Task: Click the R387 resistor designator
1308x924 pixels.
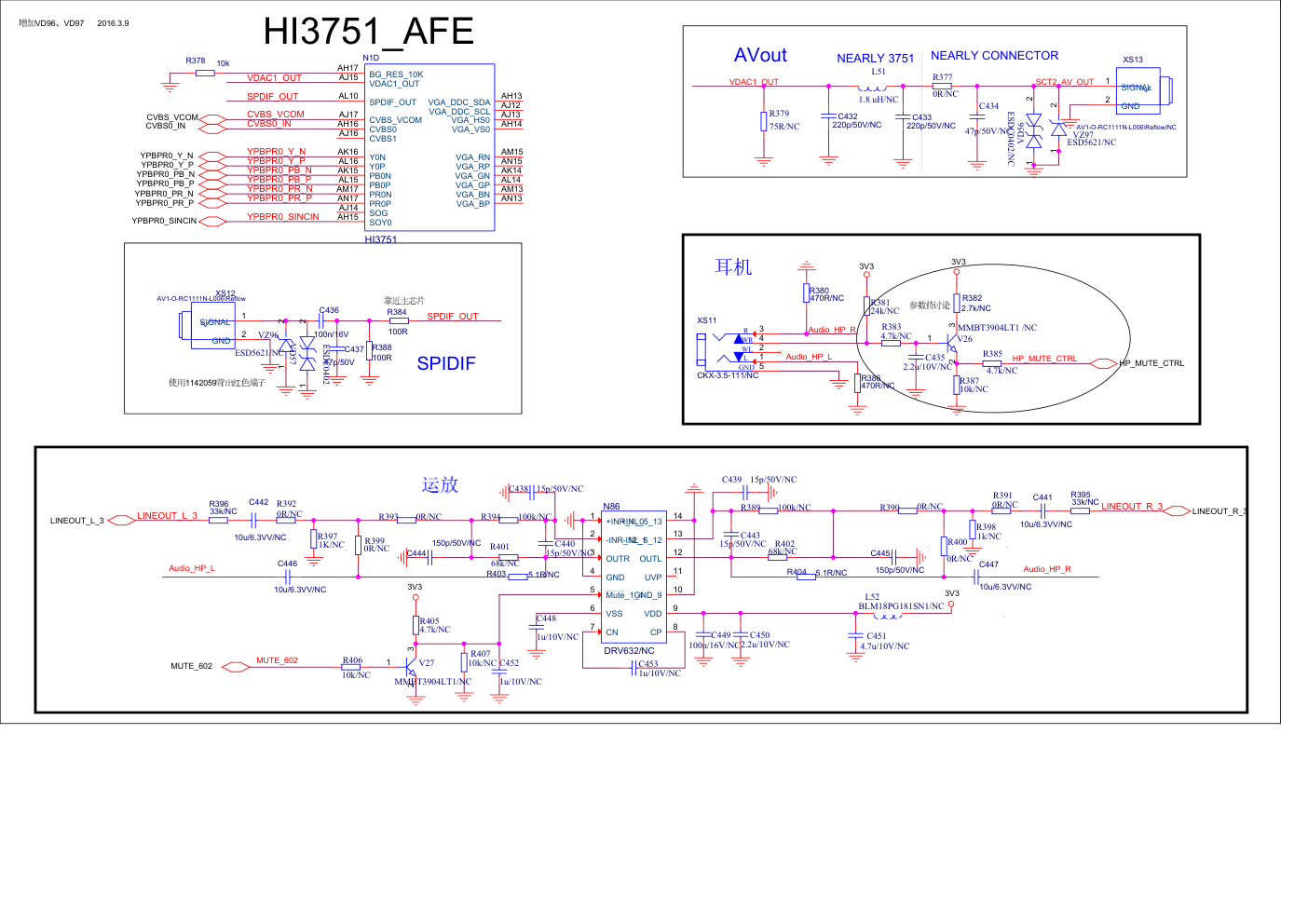Action: 970,380
